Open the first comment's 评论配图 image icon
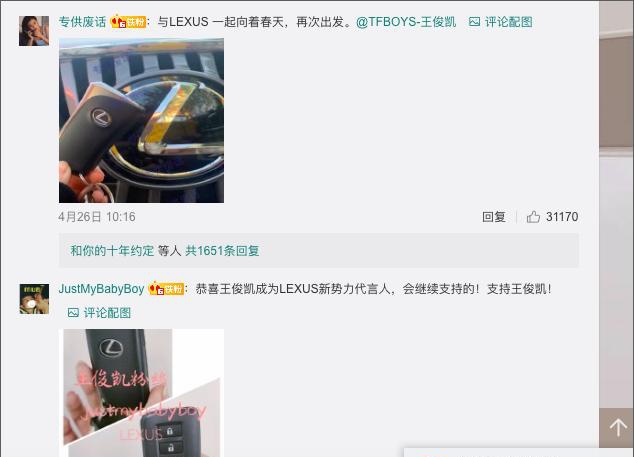The width and height of the screenshot is (634, 457). pos(474,22)
